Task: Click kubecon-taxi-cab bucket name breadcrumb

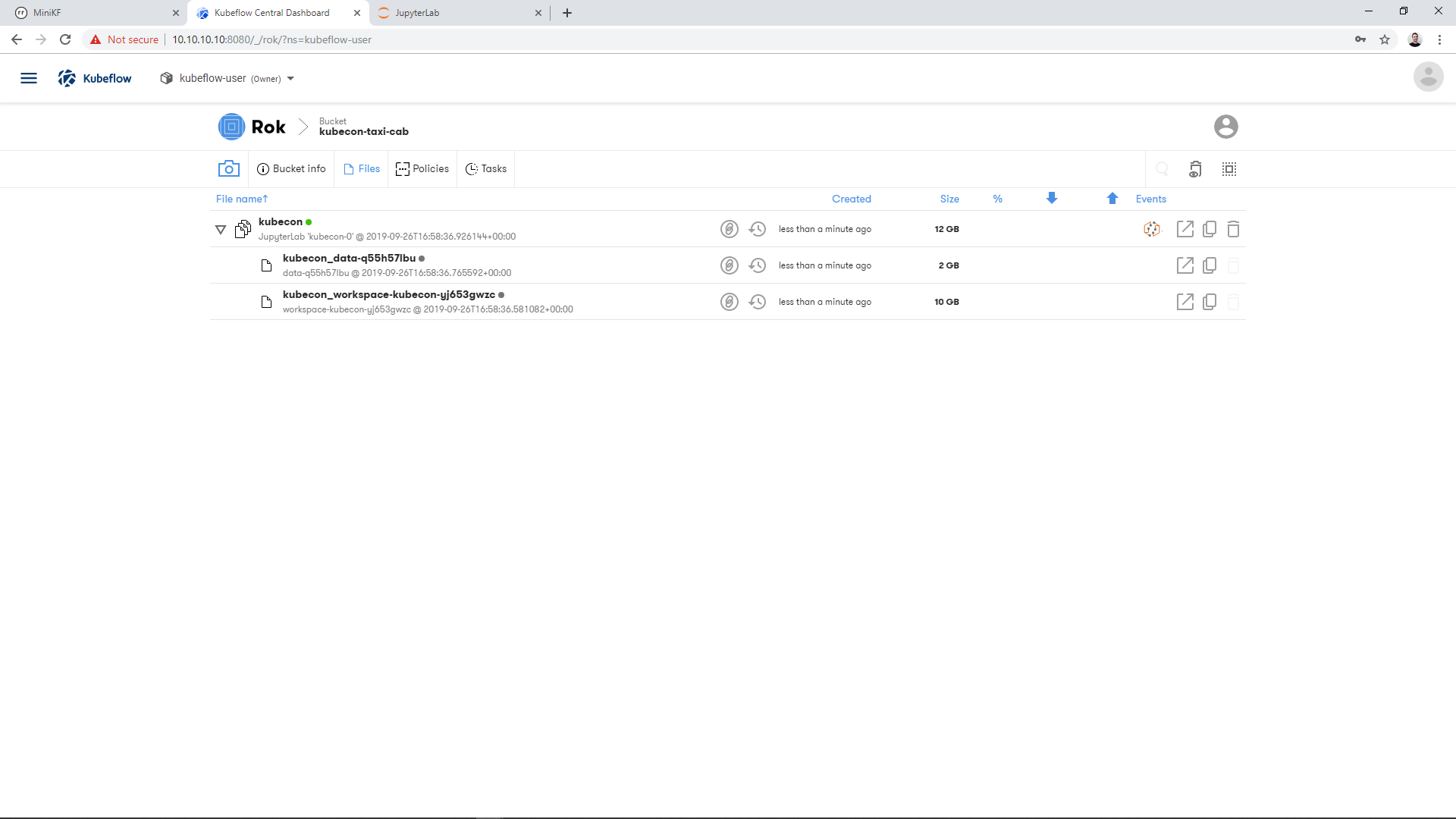Action: point(363,131)
